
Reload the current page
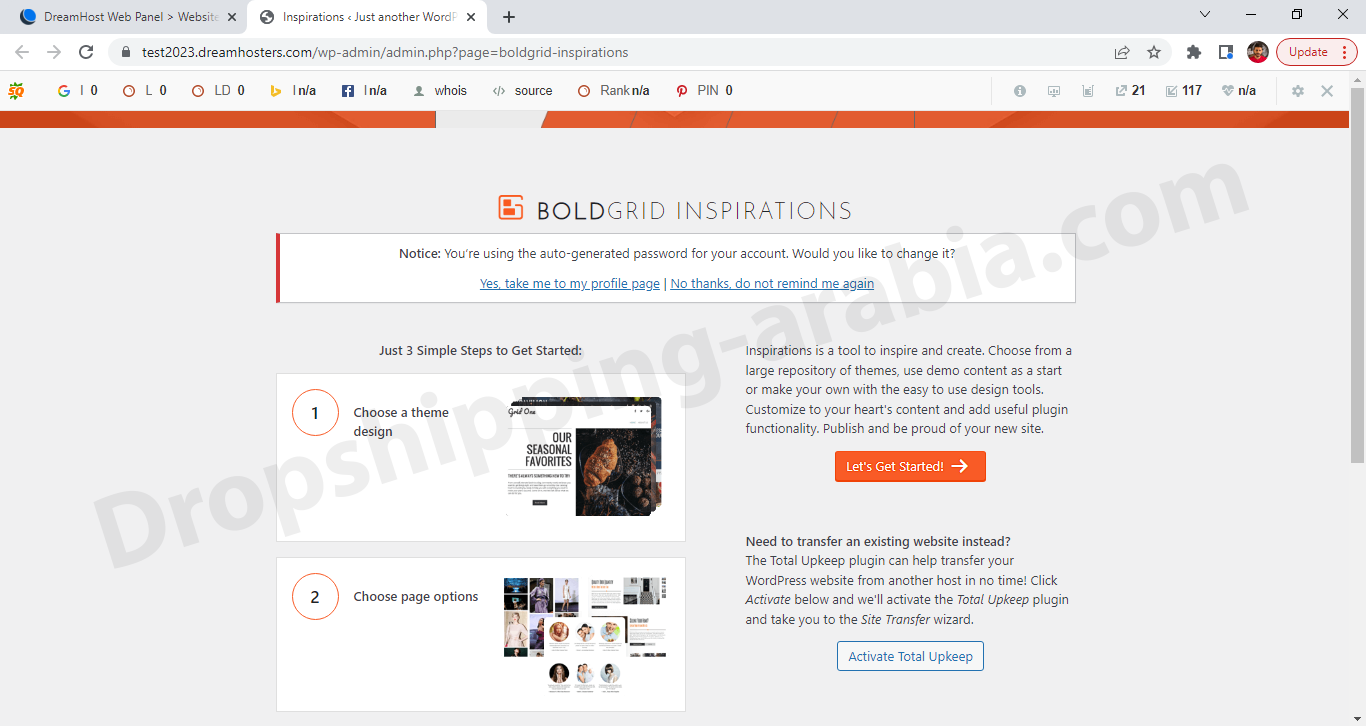click(x=86, y=52)
